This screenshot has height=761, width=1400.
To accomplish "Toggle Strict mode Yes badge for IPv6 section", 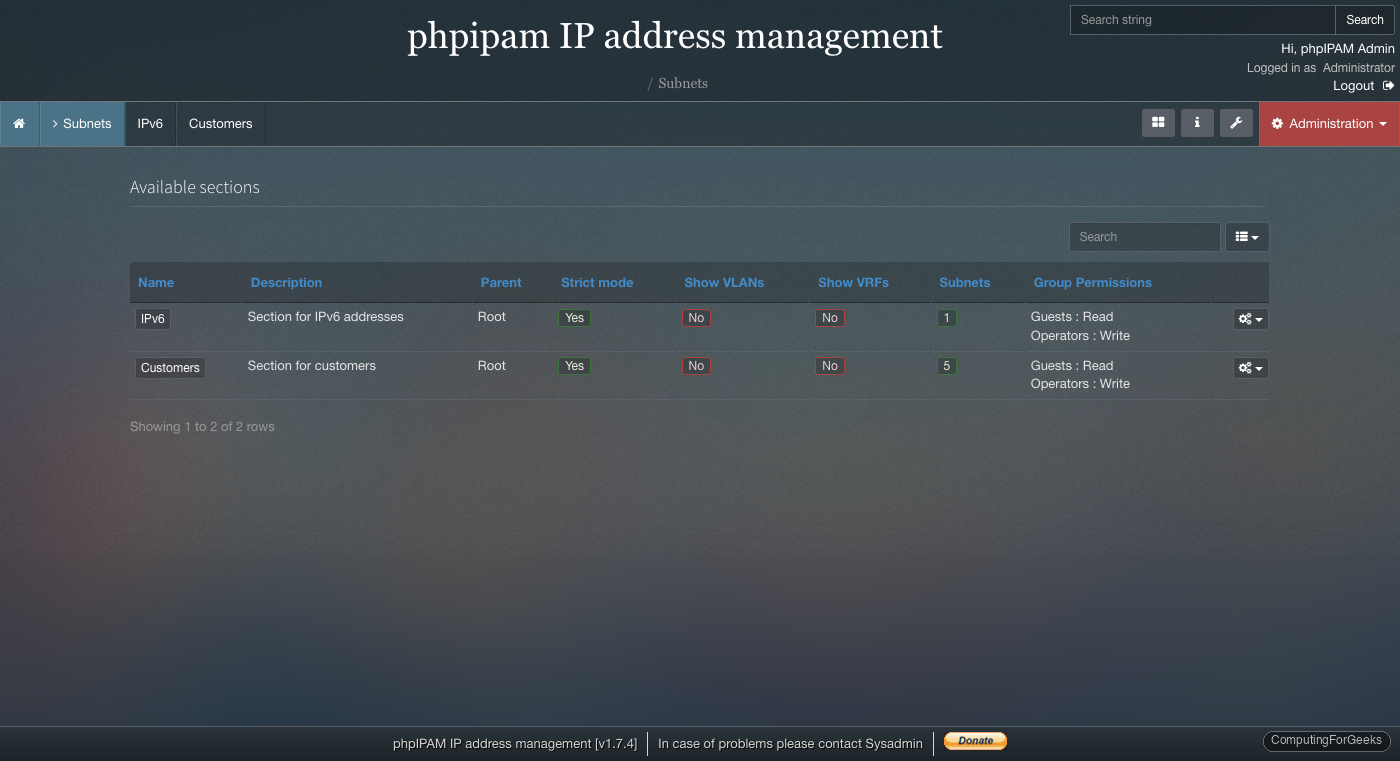I will click(x=574, y=317).
